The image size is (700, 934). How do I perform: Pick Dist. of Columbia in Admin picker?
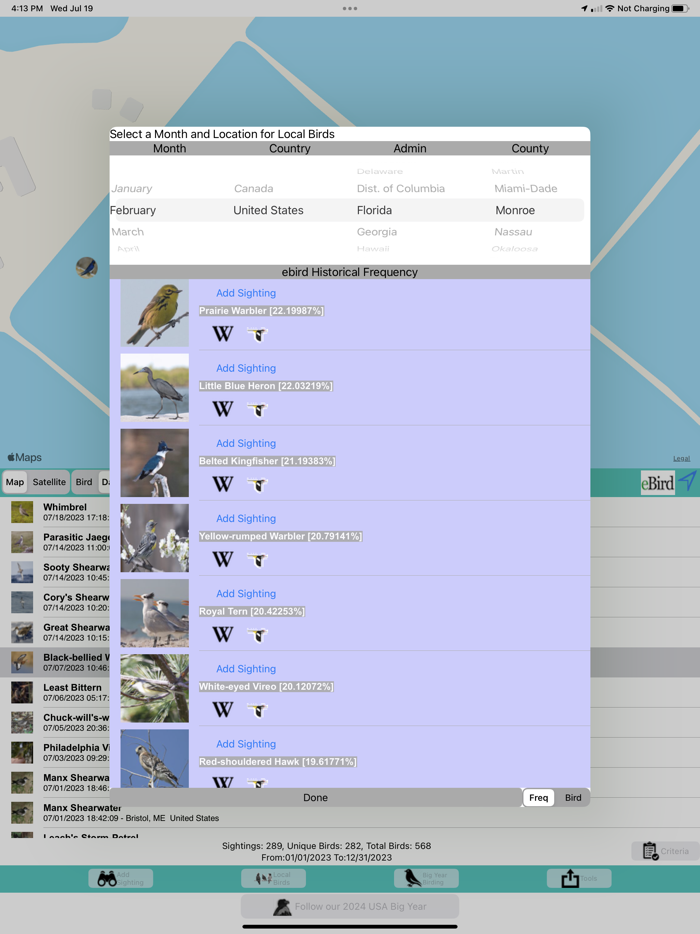coord(401,188)
